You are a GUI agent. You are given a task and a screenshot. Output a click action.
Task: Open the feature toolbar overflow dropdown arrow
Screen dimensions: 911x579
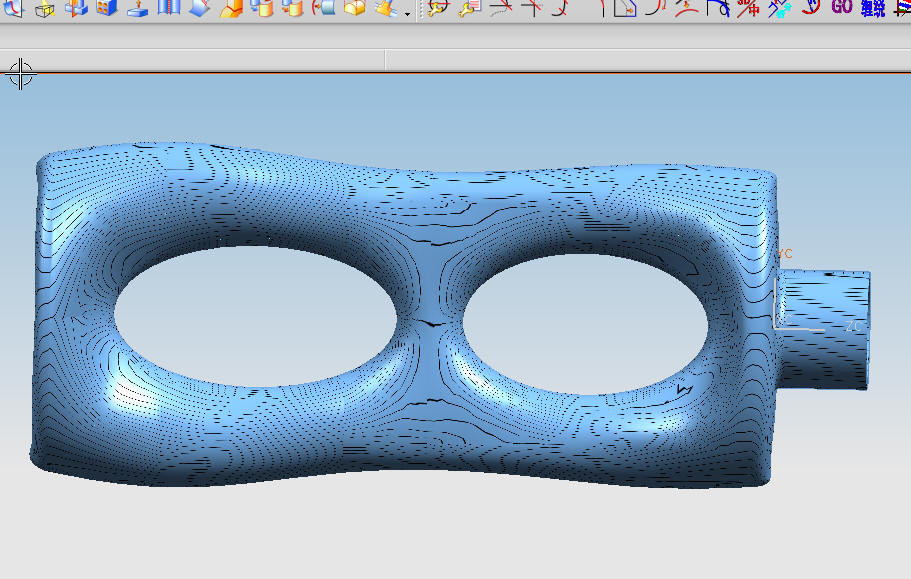tap(407, 14)
